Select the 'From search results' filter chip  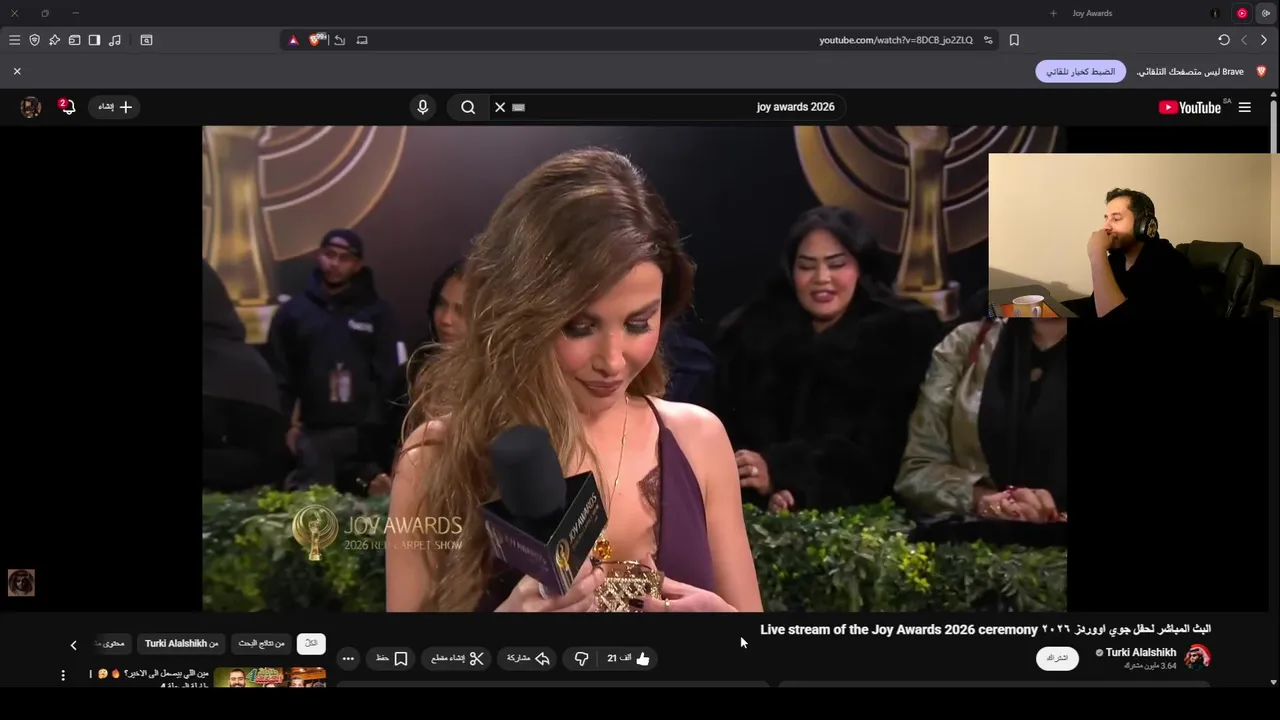point(261,643)
